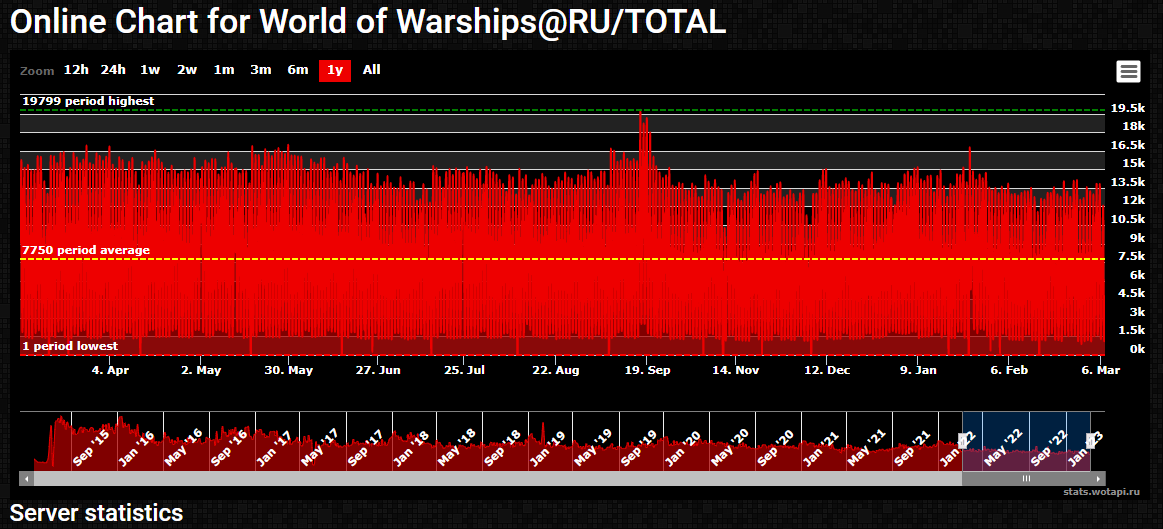Switch zoom to 1m
This screenshot has width=1163, height=529.
[x=224, y=70]
